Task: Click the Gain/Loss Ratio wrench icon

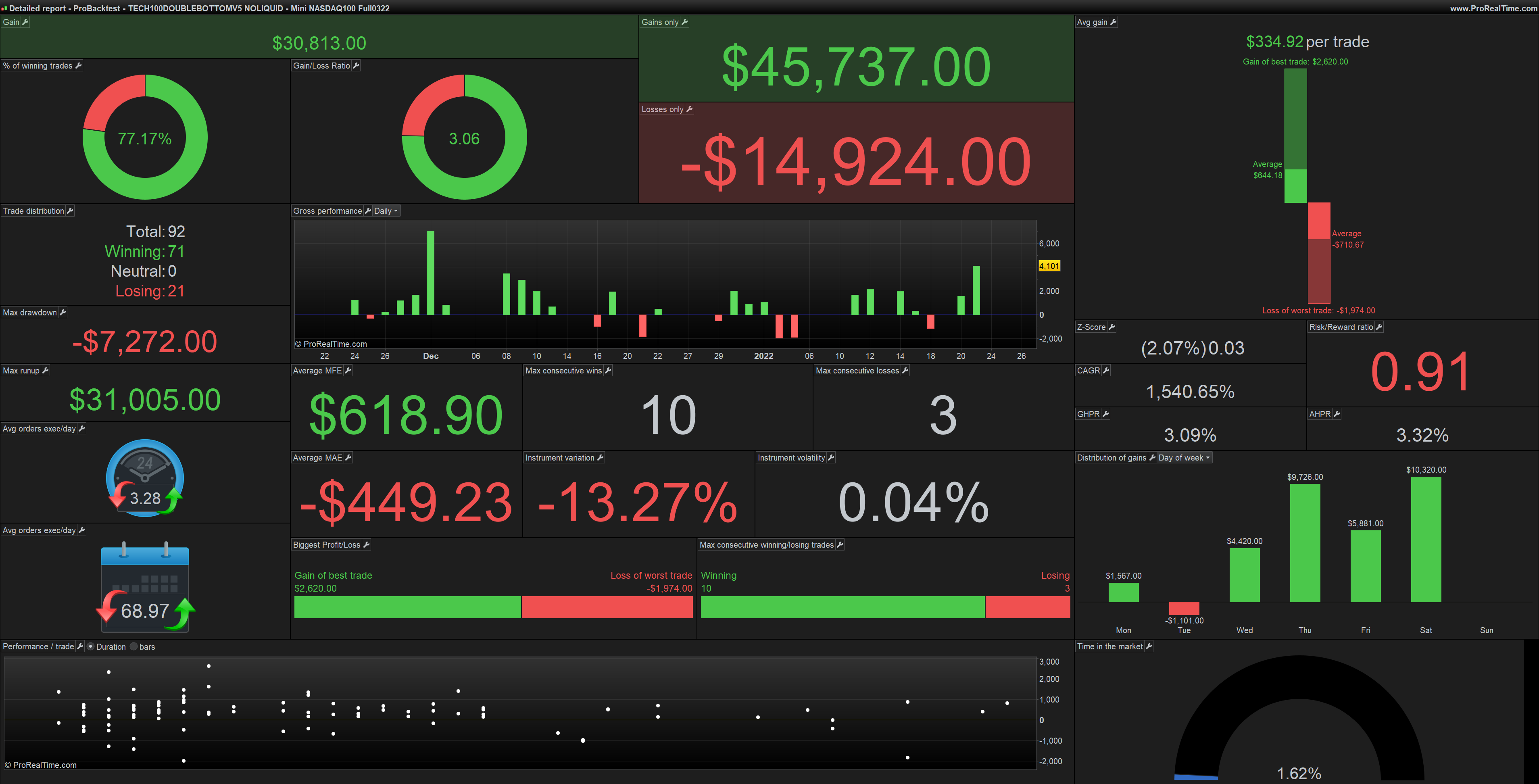Action: tap(356, 66)
